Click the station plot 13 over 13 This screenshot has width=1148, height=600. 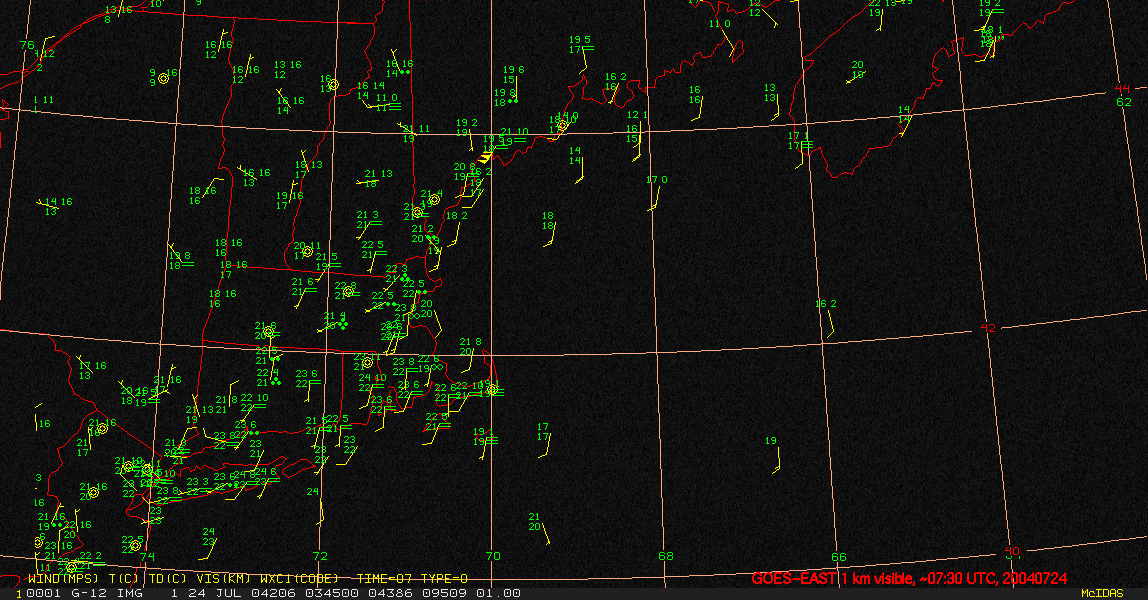(x=770, y=93)
